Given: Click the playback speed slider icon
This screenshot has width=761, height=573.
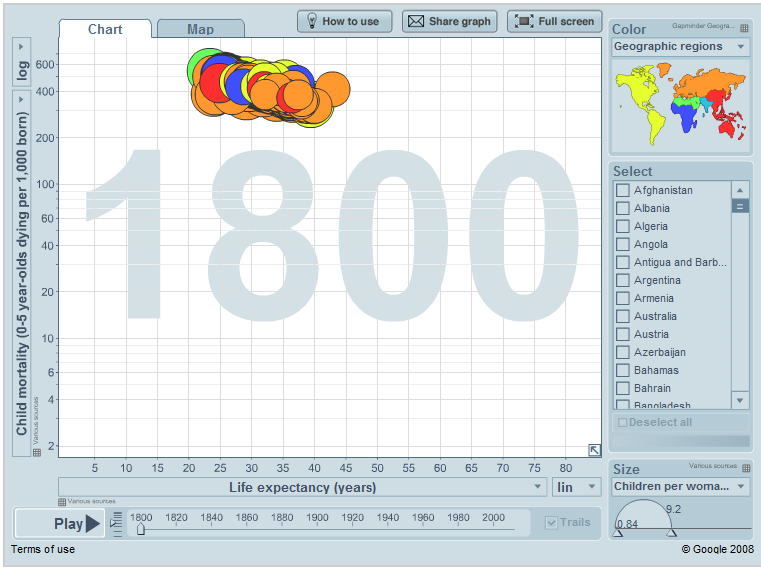Looking at the screenshot, I should [116, 522].
